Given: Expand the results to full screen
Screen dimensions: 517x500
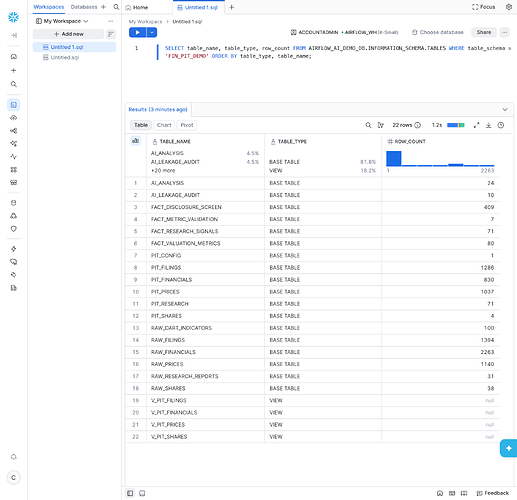Looking at the screenshot, I should point(476,125).
